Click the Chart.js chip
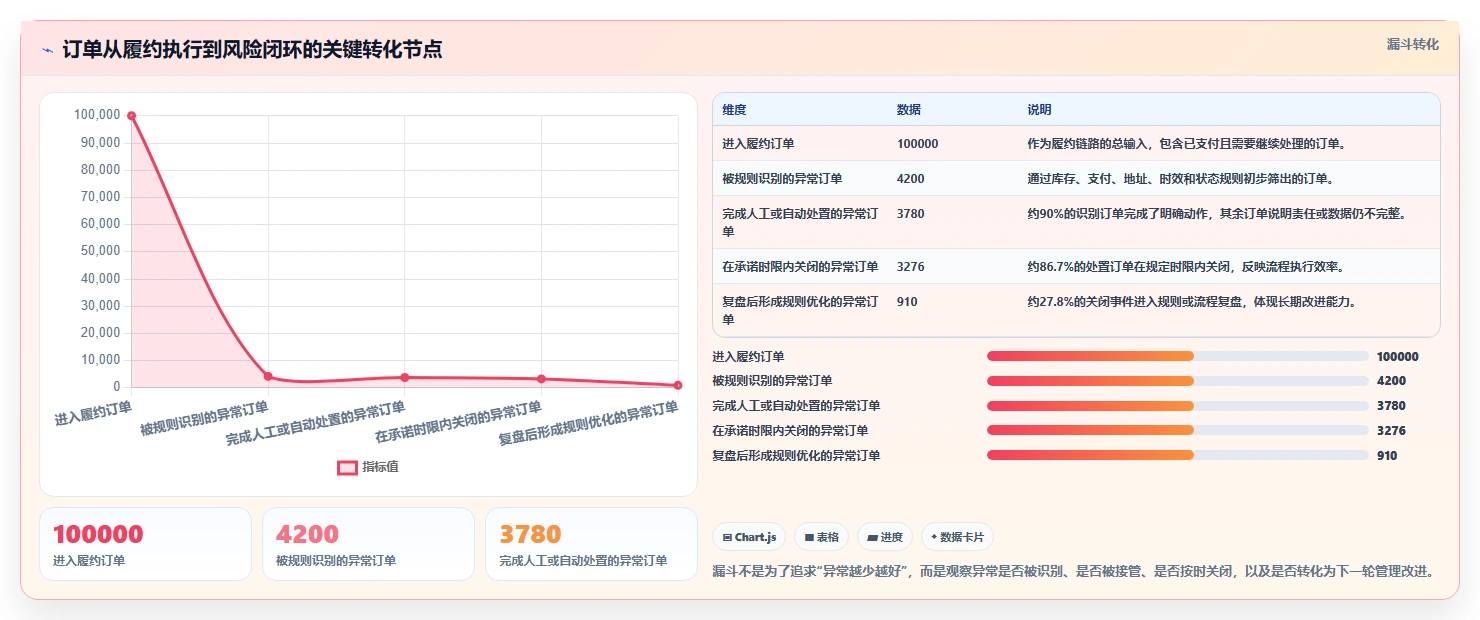The image size is (1480, 620). coord(749,537)
